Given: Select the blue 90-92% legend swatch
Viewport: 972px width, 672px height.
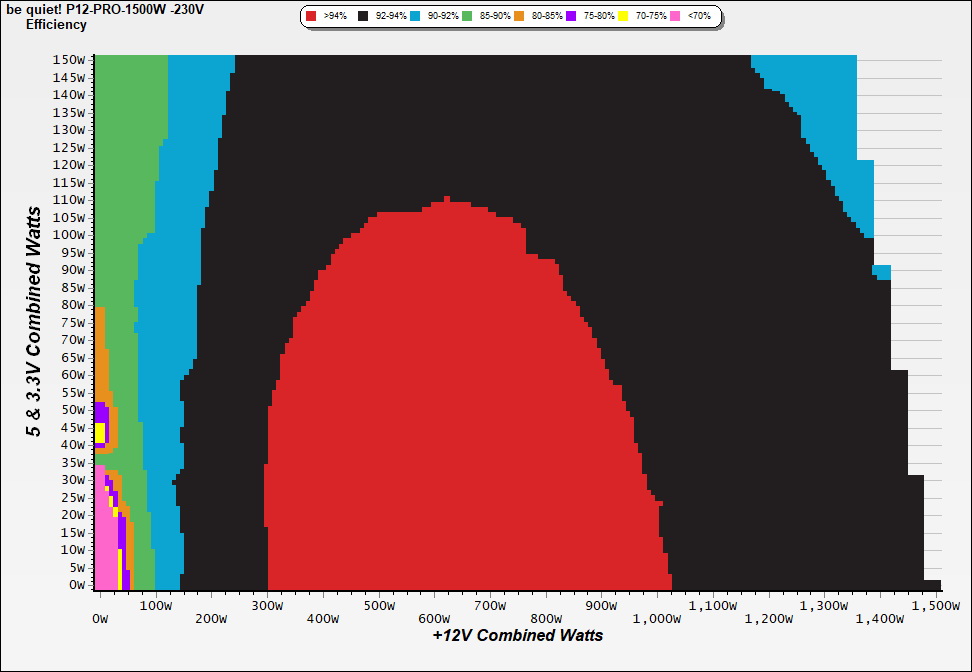Looking at the screenshot, I should (x=416, y=17).
